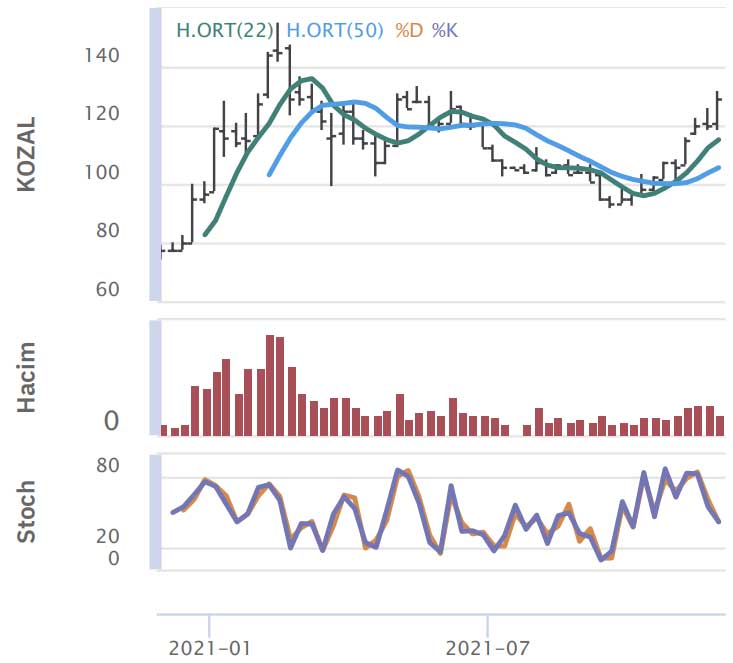
Task: Click the H.ORT(22) legend label
Action: [x=225, y=30]
